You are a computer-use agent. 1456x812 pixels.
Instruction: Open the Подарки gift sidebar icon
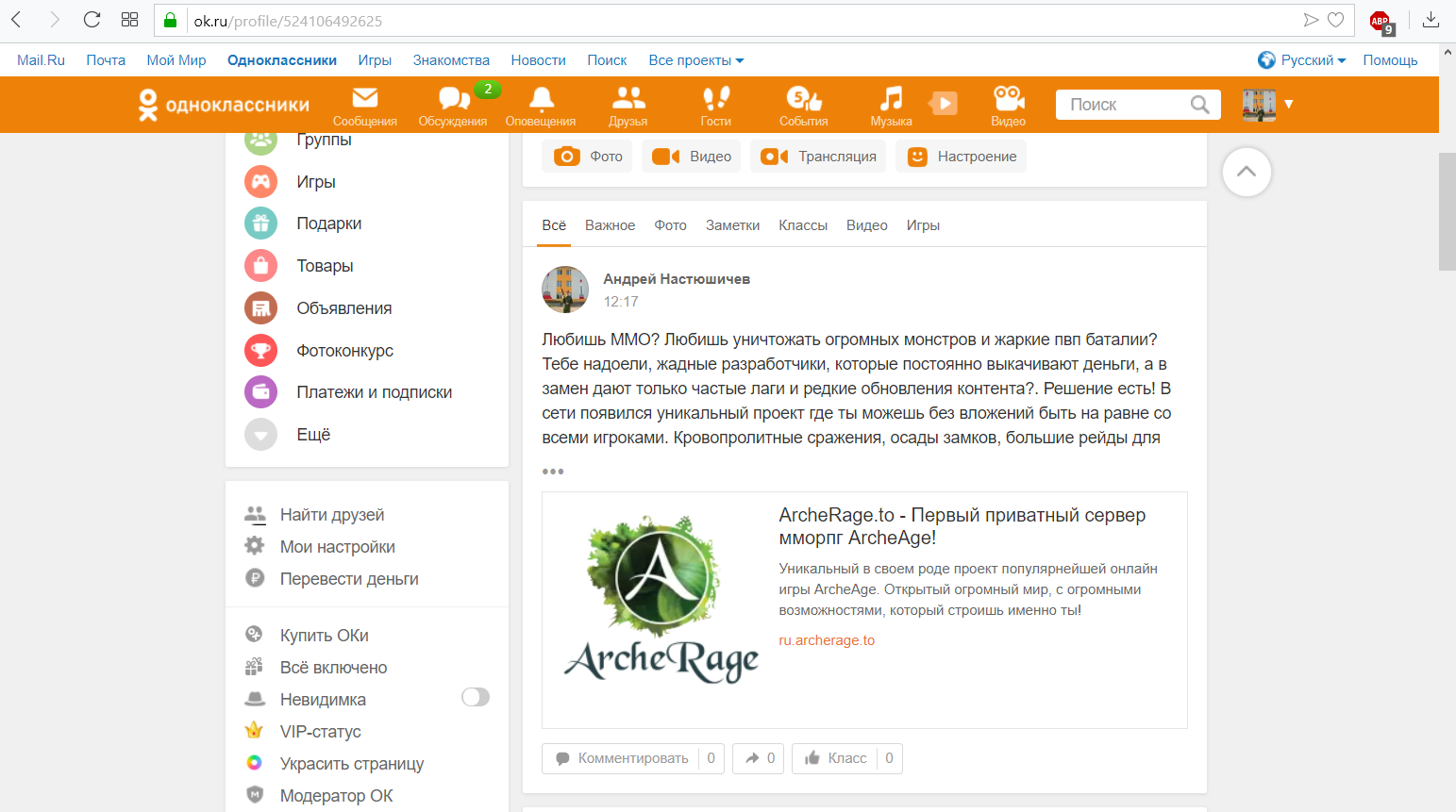point(261,224)
